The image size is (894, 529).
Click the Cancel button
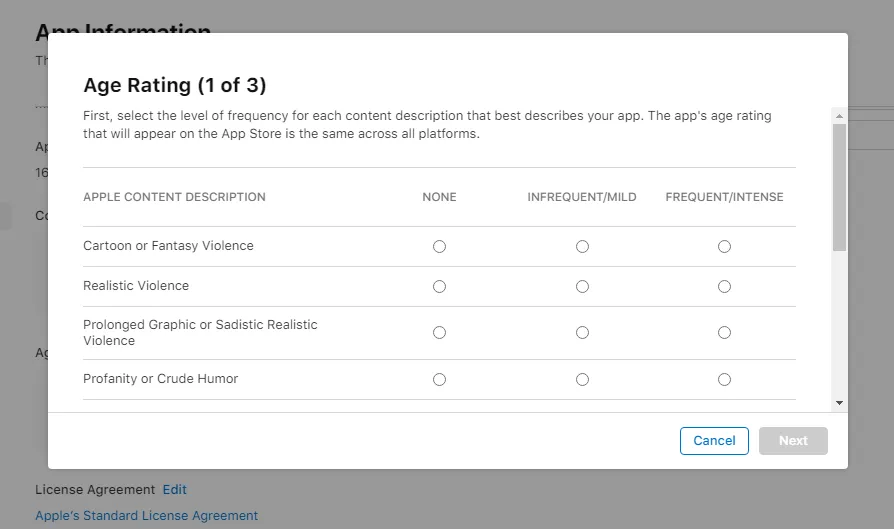pyautogui.click(x=714, y=441)
